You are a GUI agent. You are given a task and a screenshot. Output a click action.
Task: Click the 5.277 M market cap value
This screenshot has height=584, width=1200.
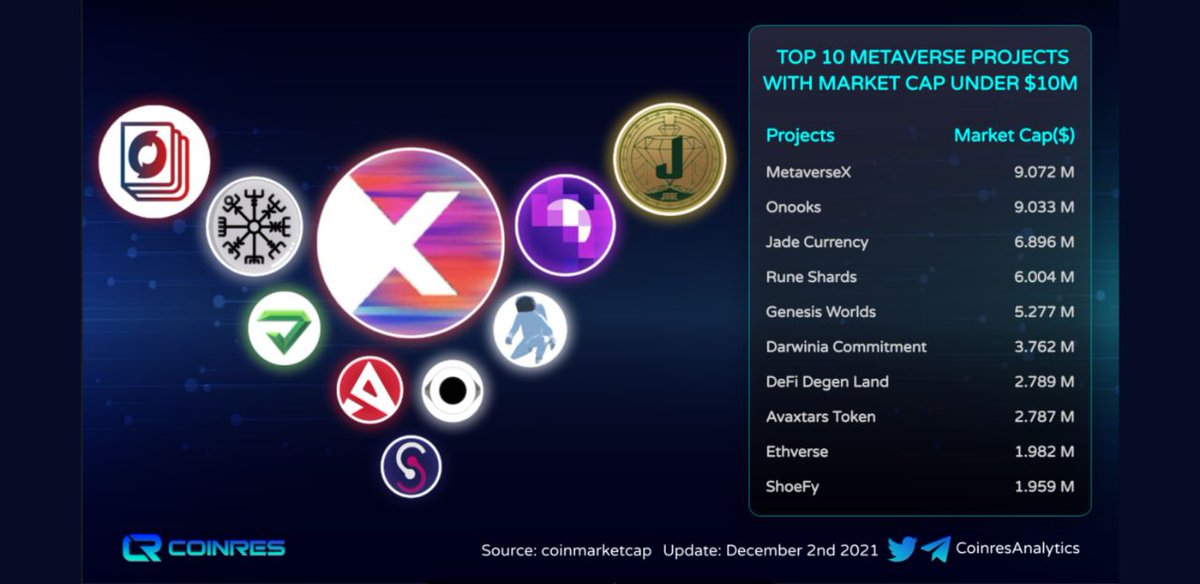[1042, 312]
